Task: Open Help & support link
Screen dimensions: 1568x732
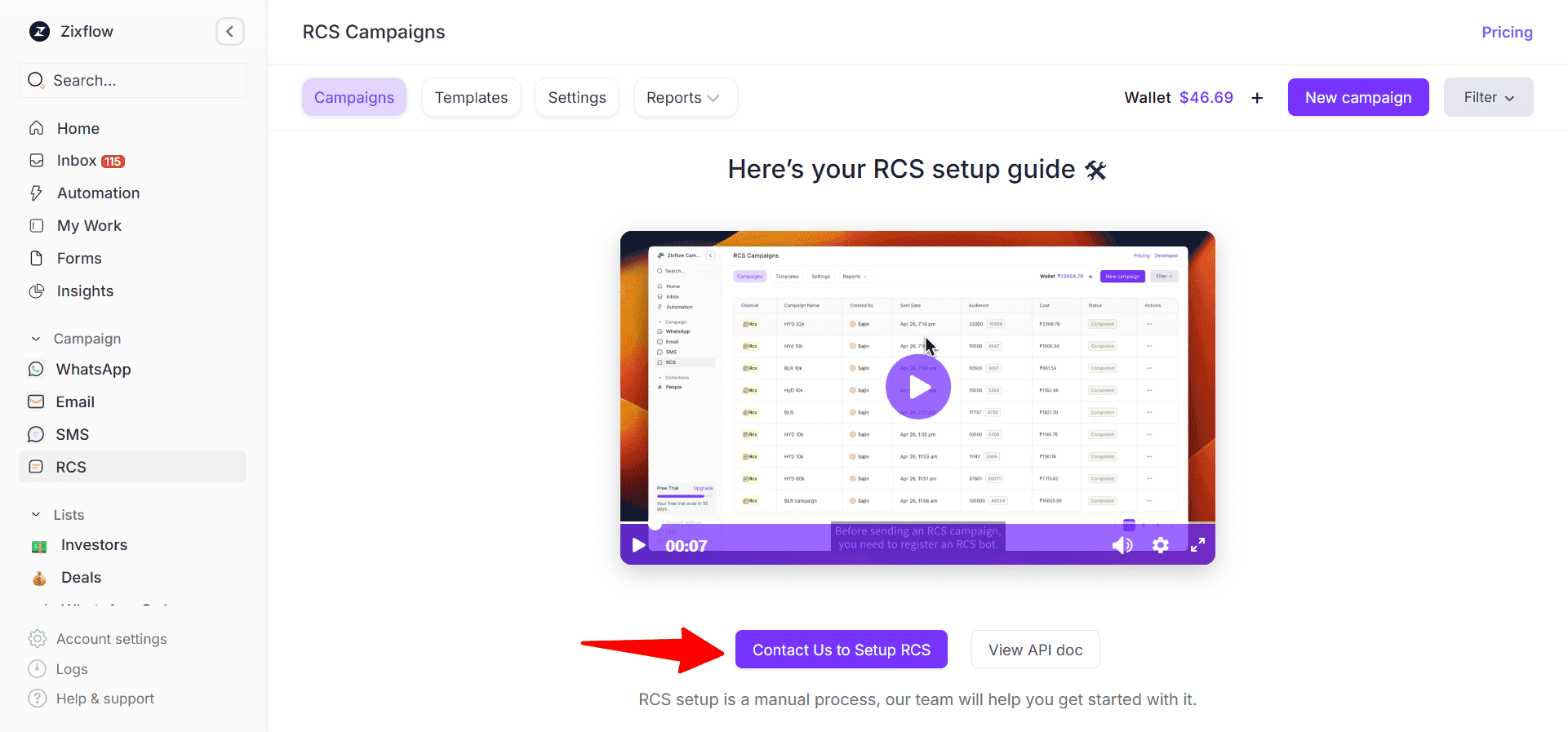Action: 105,699
